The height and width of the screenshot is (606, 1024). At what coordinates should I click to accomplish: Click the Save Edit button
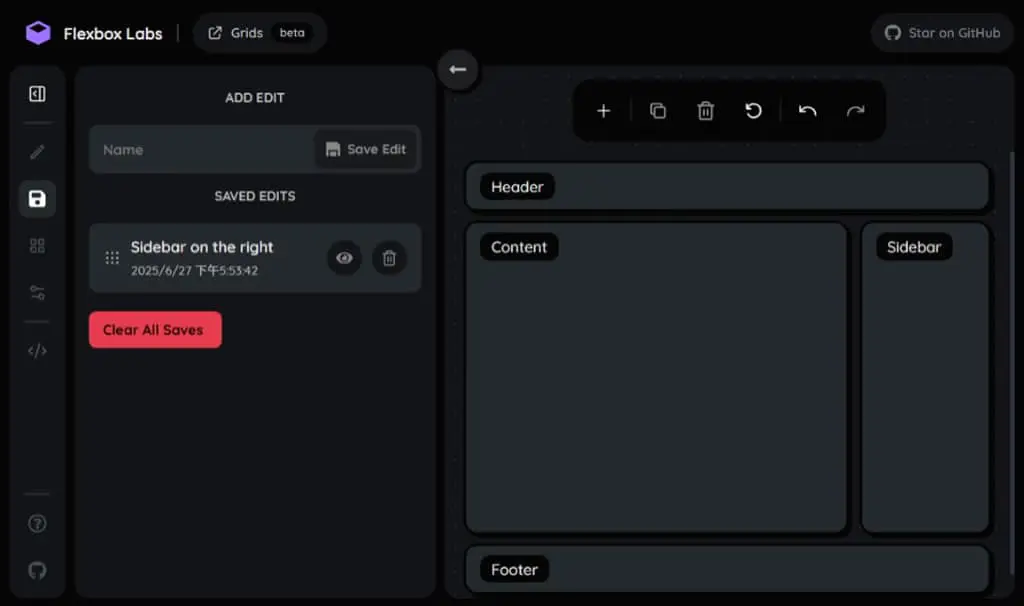click(x=366, y=150)
